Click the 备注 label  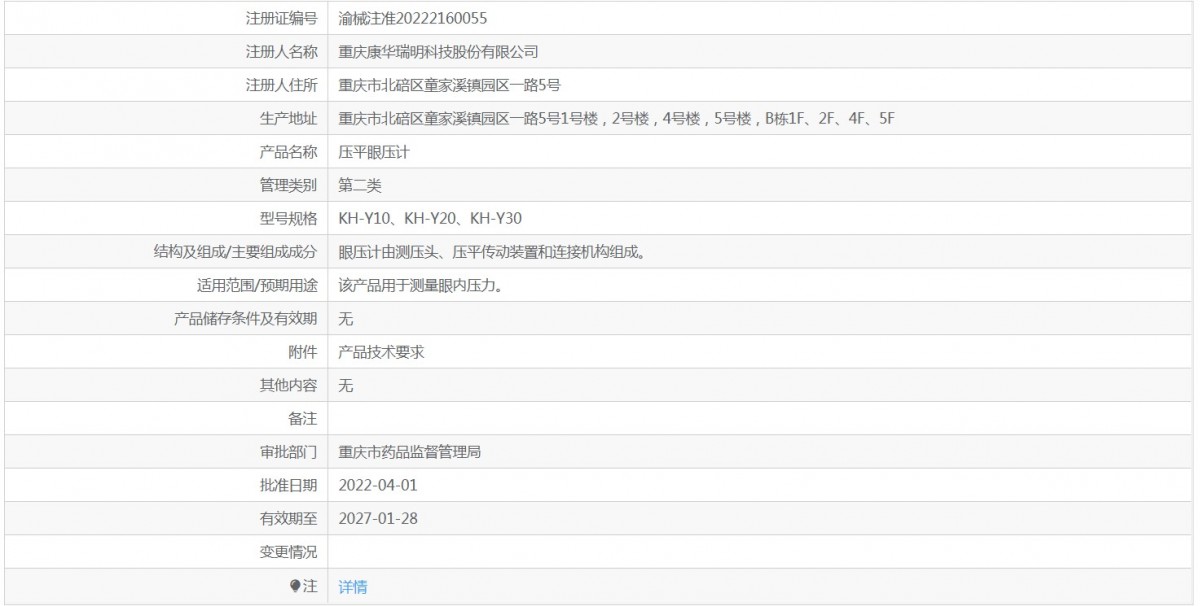pos(303,419)
